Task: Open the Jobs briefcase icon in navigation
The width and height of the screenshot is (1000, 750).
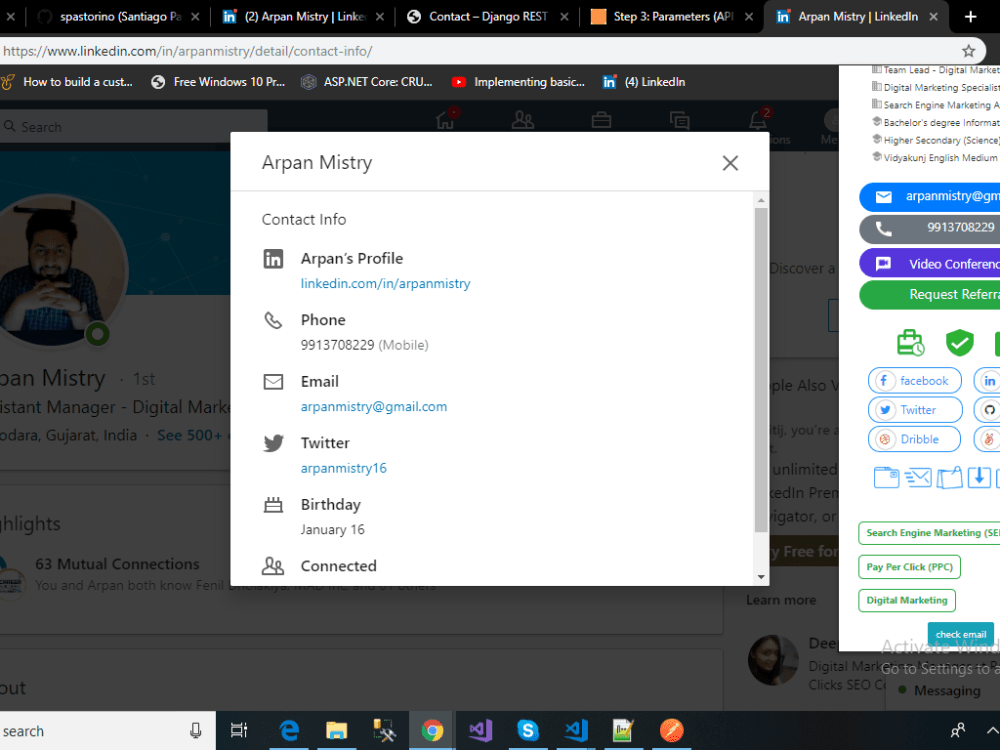Action: (x=601, y=118)
